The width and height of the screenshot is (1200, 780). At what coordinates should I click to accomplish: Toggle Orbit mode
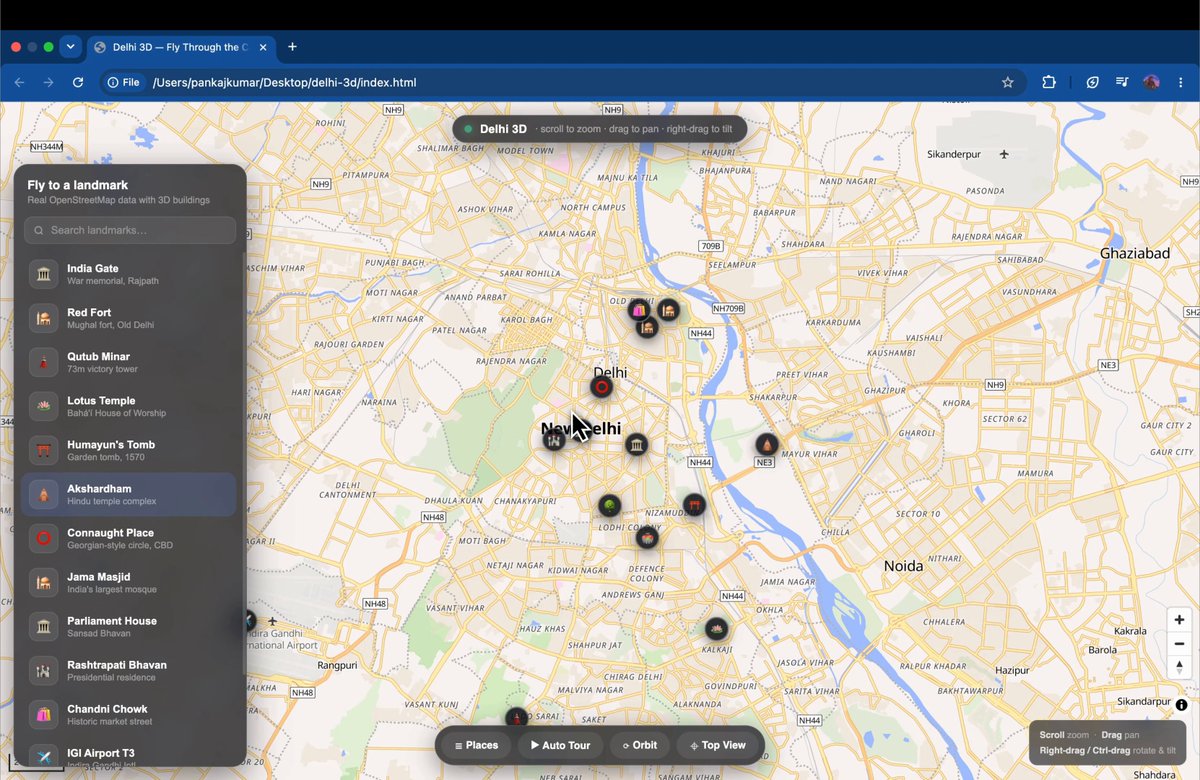[x=640, y=745]
